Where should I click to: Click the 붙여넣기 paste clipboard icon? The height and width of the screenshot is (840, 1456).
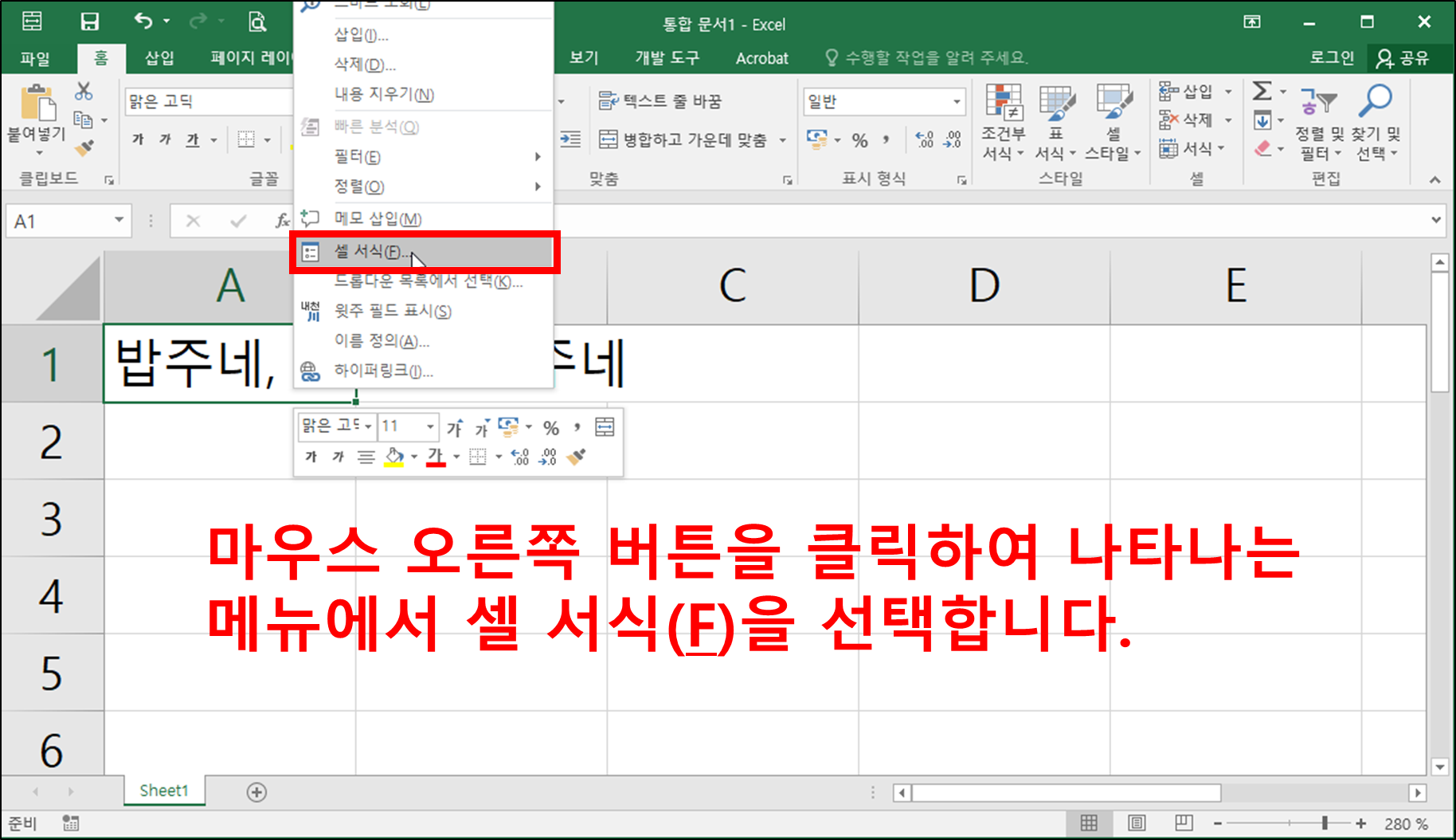[37, 104]
